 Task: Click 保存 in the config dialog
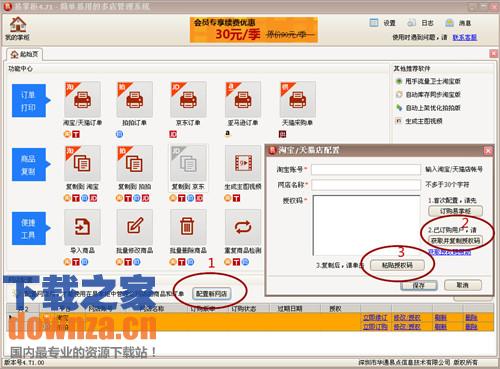pyautogui.click(x=419, y=285)
